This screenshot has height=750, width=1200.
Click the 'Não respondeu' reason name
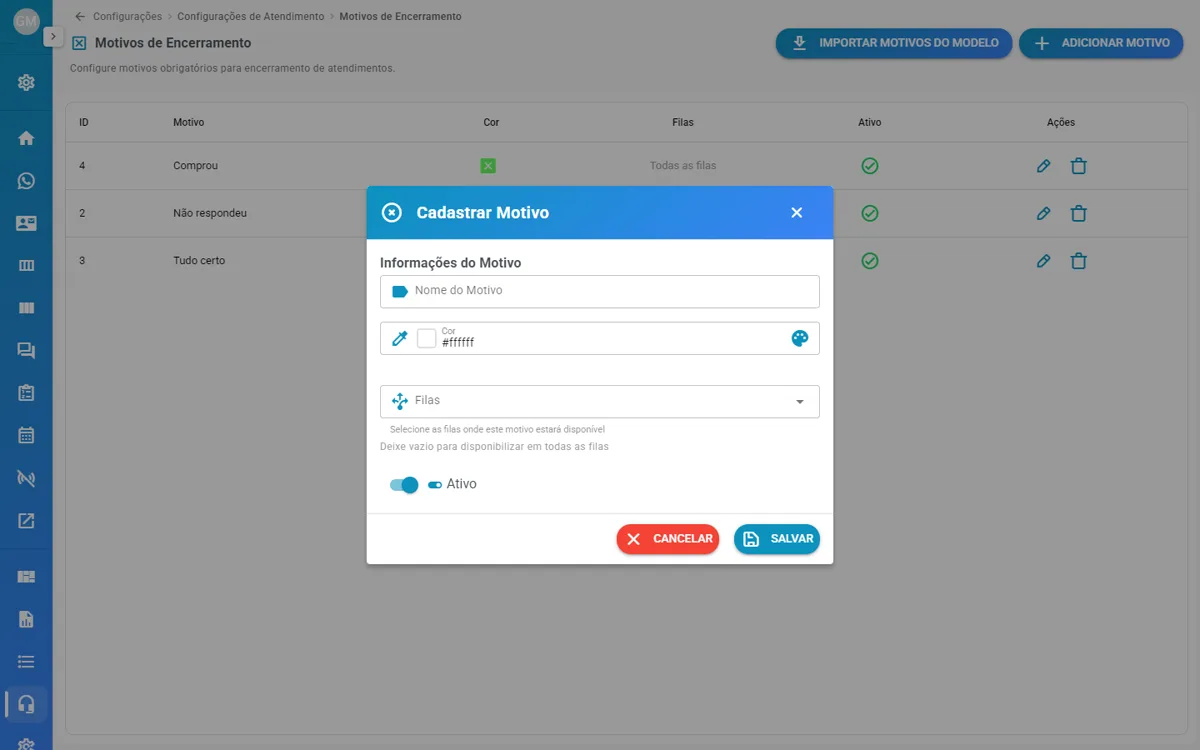210,213
